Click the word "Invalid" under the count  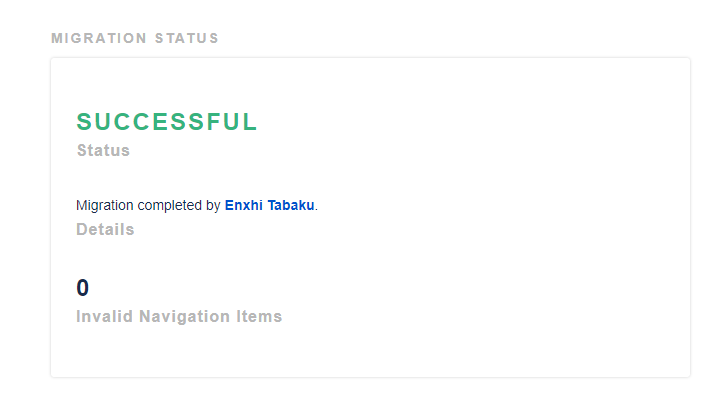(105, 316)
